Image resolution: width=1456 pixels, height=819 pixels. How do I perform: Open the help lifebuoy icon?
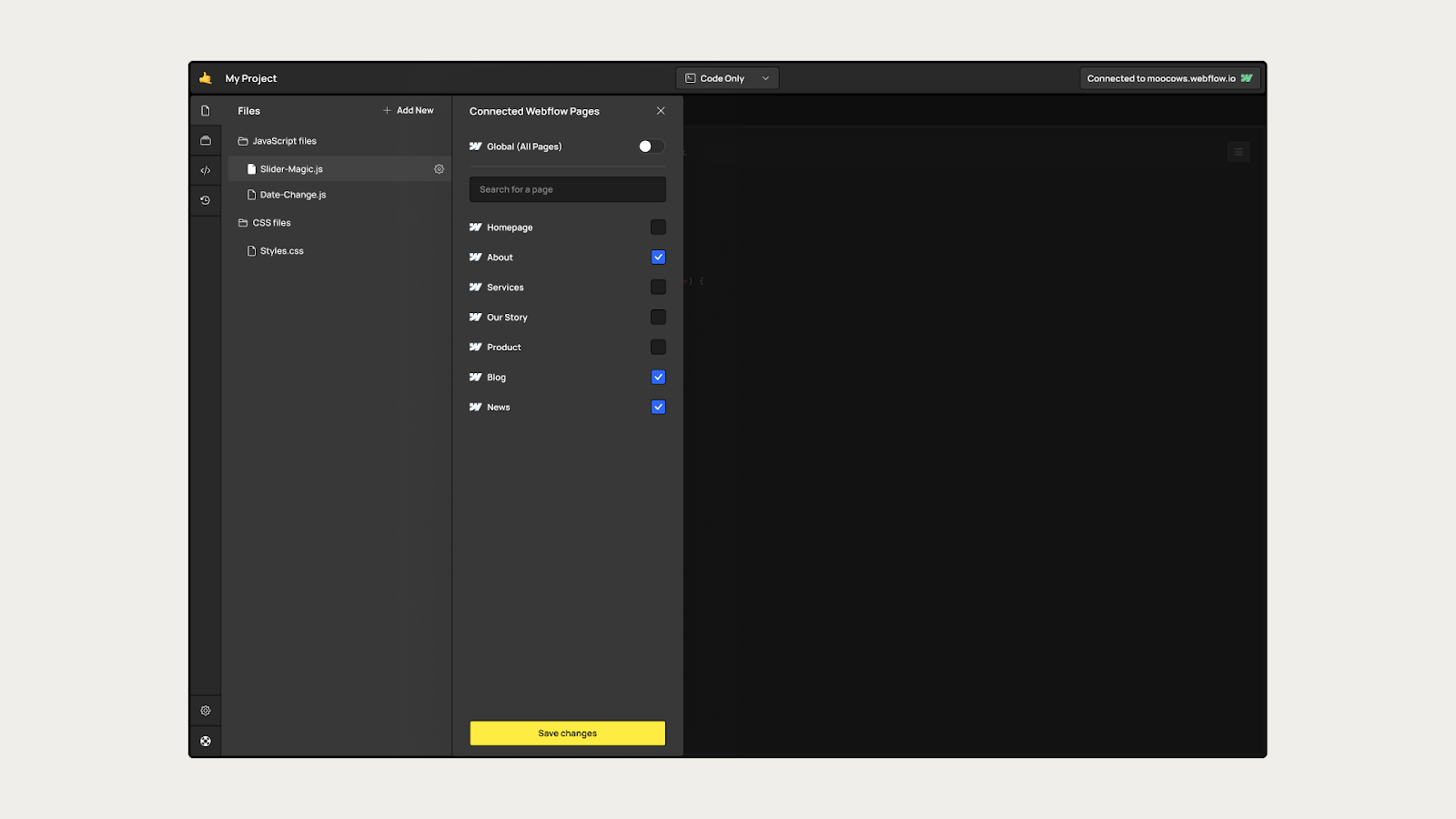[x=206, y=742]
